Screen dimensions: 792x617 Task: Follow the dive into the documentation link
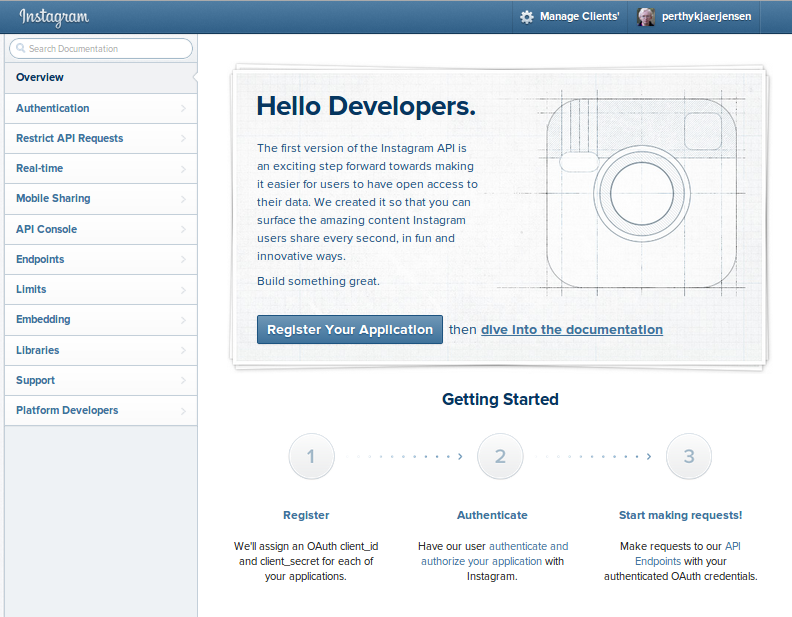[572, 330]
